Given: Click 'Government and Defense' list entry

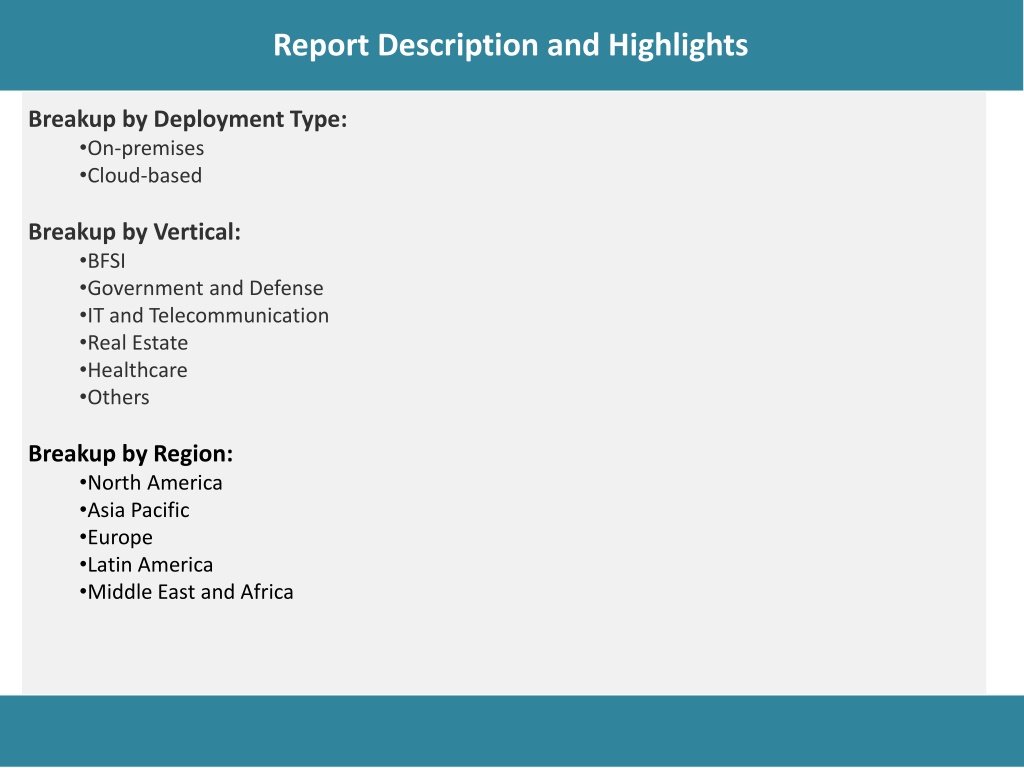Looking at the screenshot, I should click(x=201, y=288).
